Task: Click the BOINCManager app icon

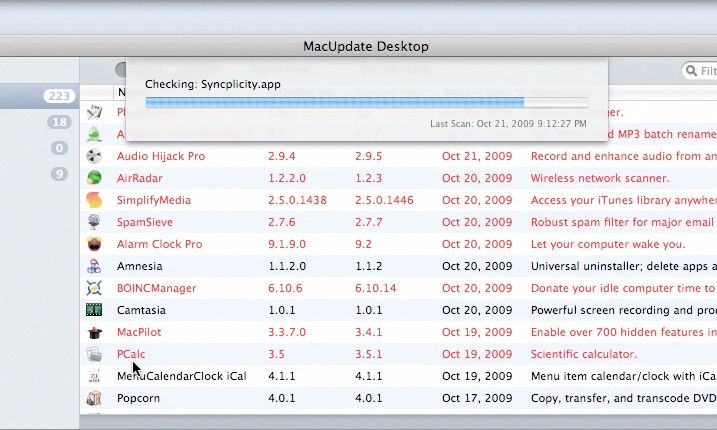Action: click(x=94, y=288)
